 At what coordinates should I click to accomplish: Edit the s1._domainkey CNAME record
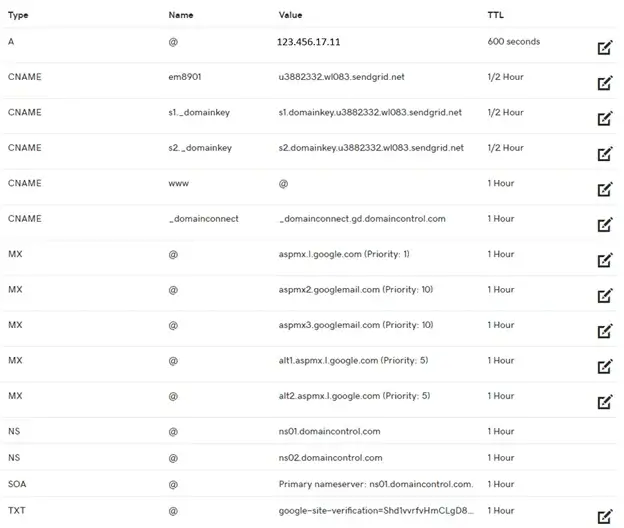tap(605, 118)
